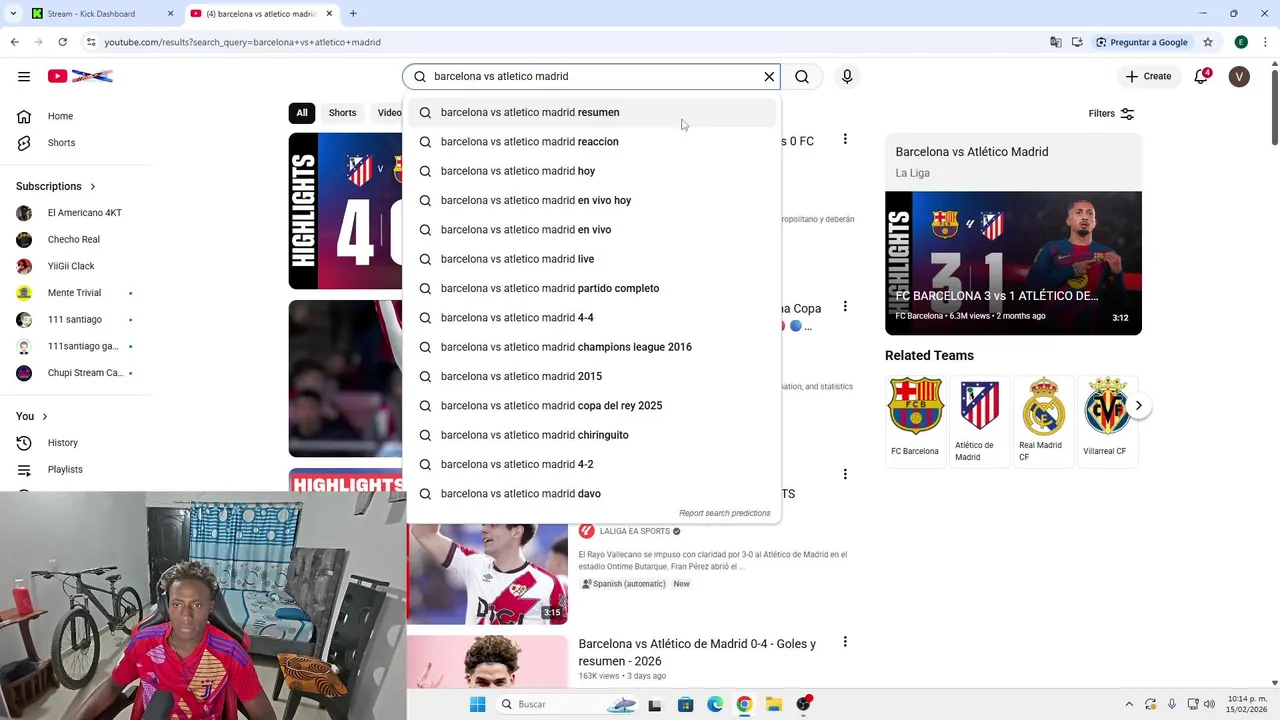Image resolution: width=1280 pixels, height=720 pixels.
Task: Open Windows Start menu
Action: point(477,704)
